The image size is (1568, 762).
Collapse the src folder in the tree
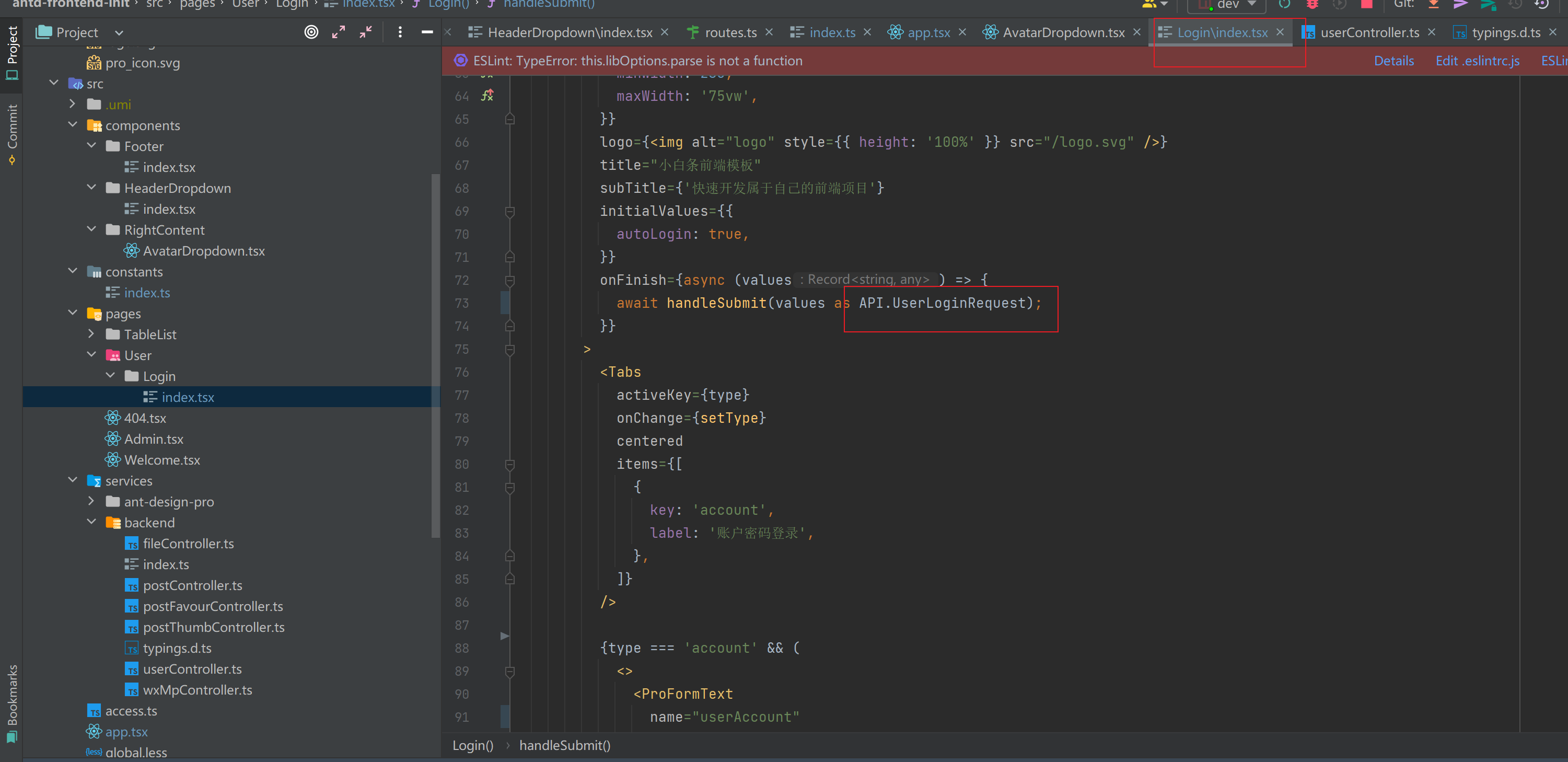[54, 83]
